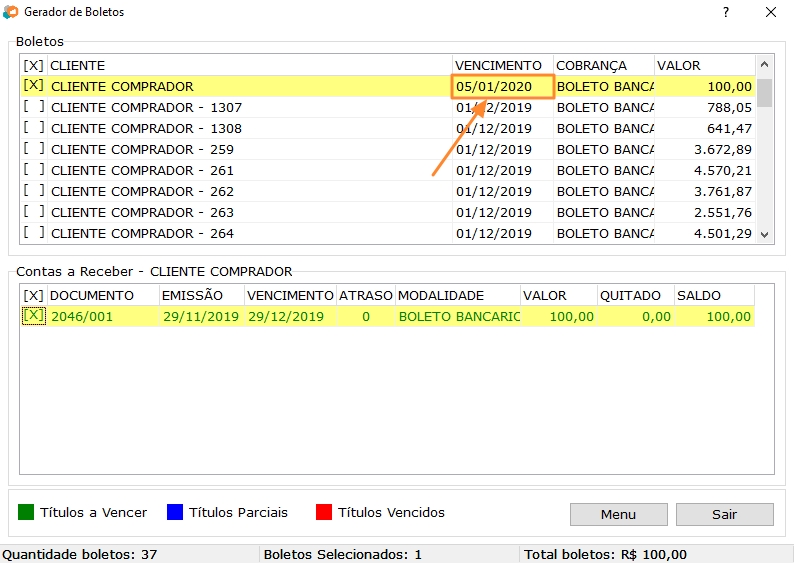Uncheck the document 2046/001 checkbox
This screenshot has width=794, height=563.
(34, 316)
